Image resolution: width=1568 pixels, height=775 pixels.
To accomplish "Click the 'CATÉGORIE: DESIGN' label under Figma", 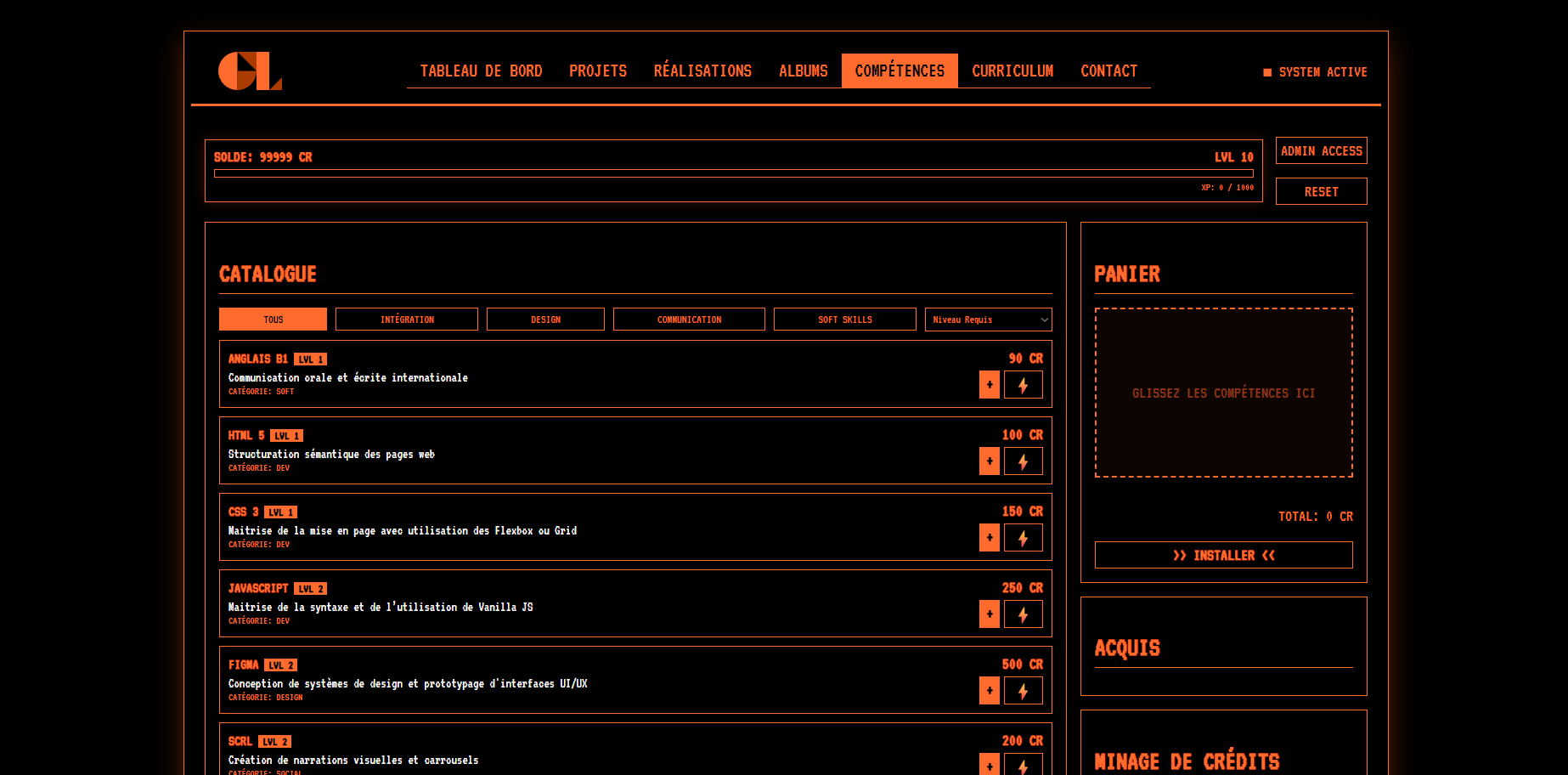I will 265,698.
